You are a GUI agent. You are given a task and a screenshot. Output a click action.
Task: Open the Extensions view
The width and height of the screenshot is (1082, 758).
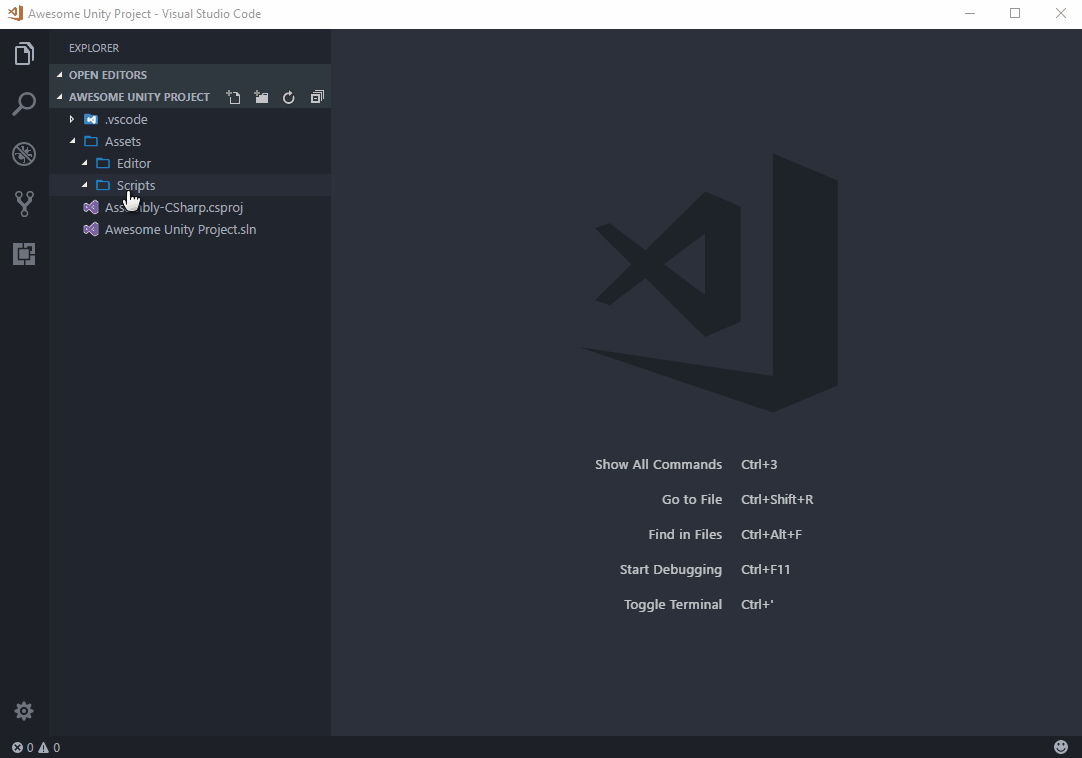tap(24, 254)
